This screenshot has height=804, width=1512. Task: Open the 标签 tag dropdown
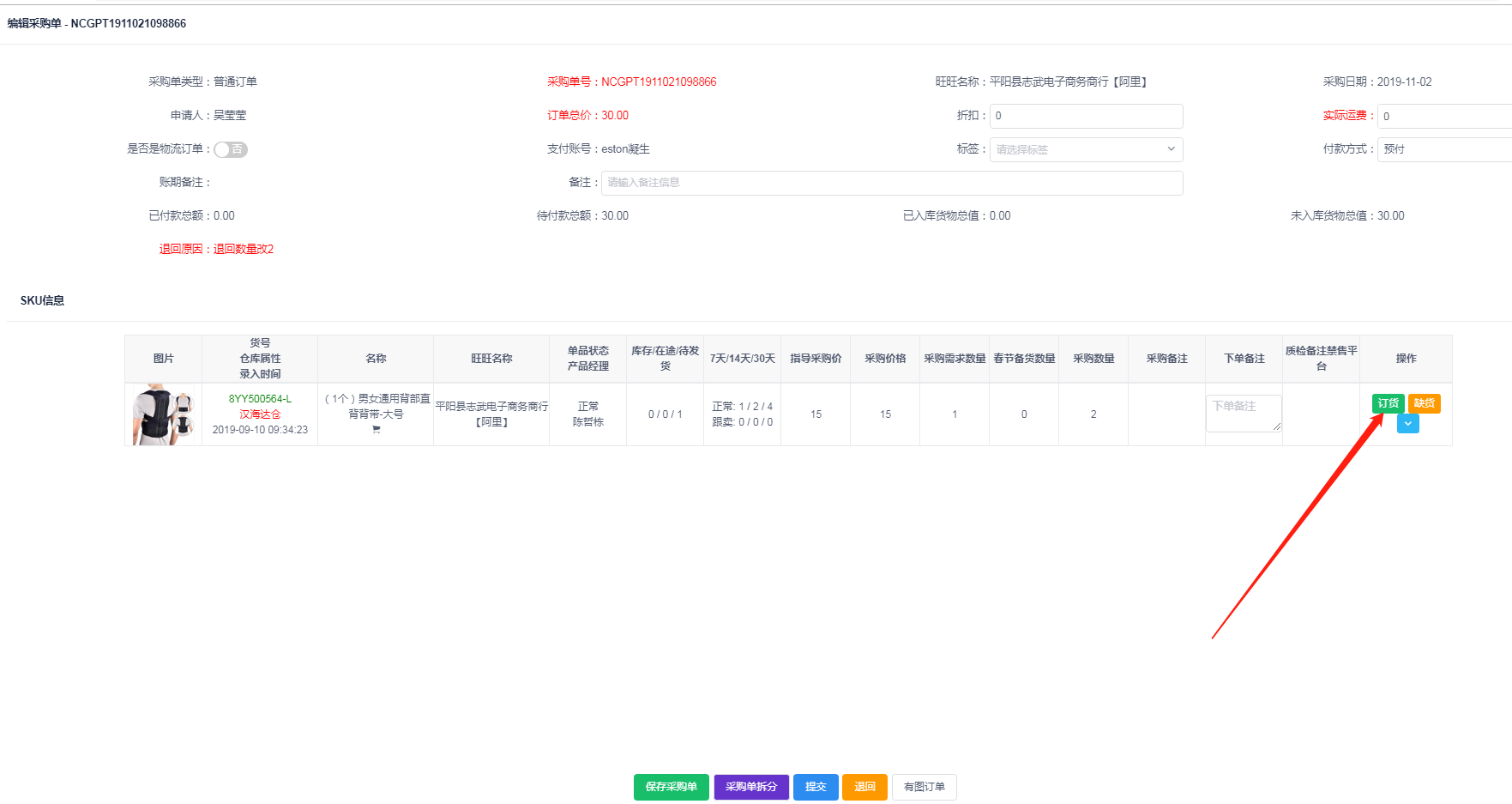coord(1086,149)
